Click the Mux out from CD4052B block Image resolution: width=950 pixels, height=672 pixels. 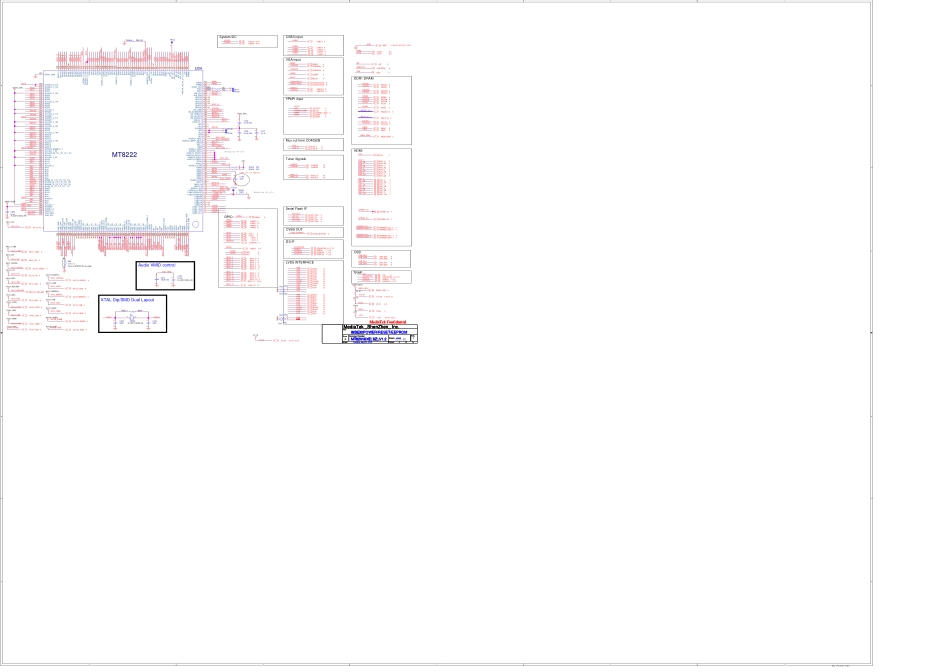(313, 144)
